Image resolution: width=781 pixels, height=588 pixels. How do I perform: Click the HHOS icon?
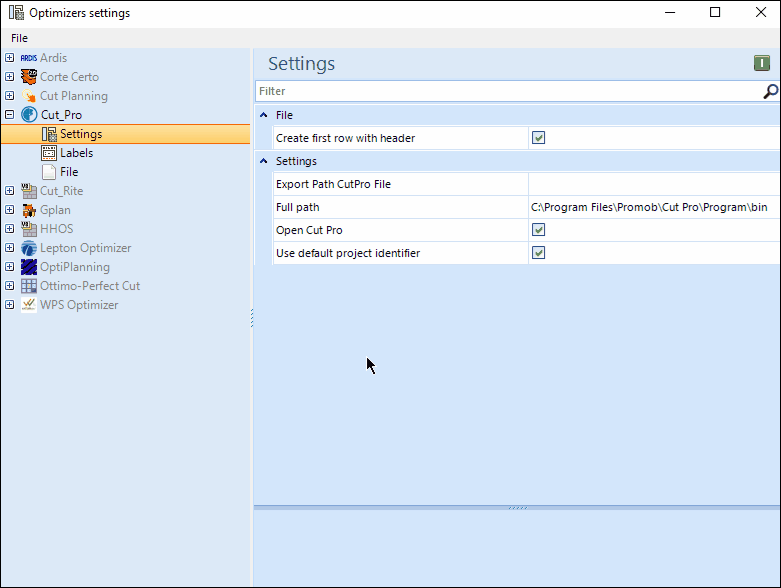29,229
